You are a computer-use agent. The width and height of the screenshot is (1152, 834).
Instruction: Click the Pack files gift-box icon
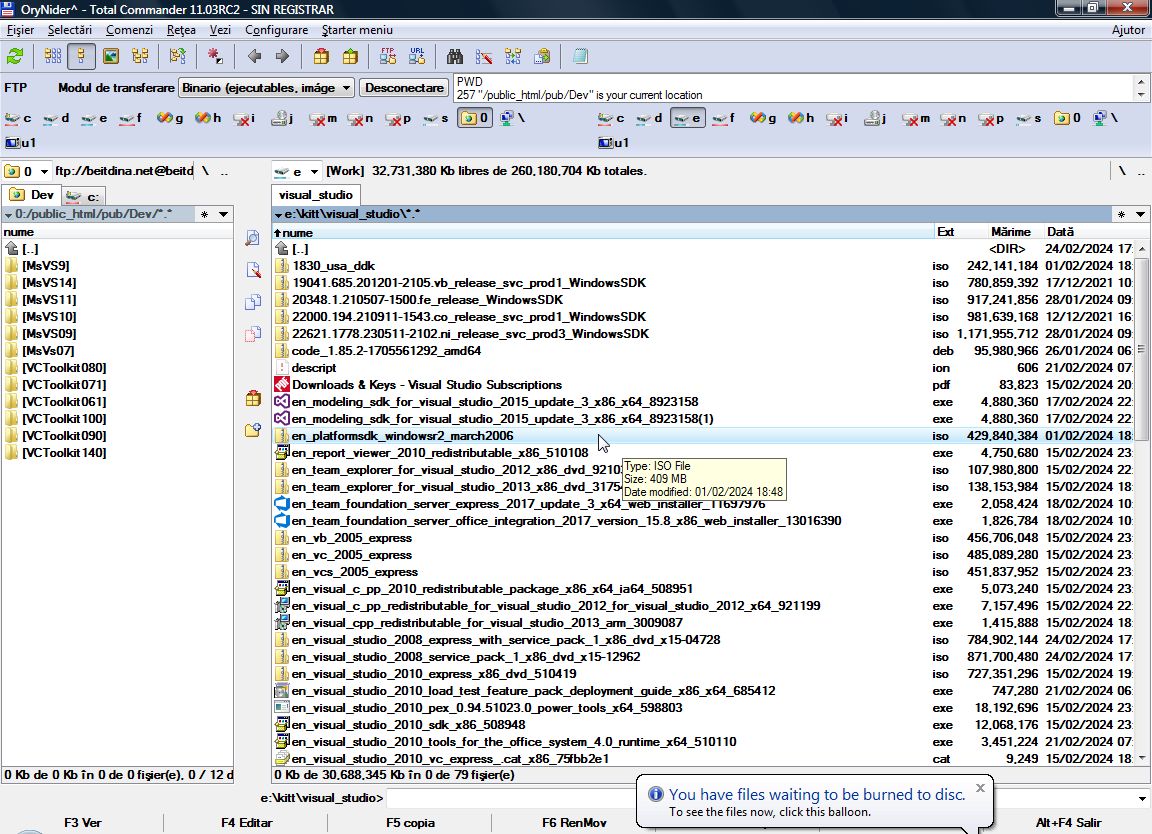coord(321,57)
